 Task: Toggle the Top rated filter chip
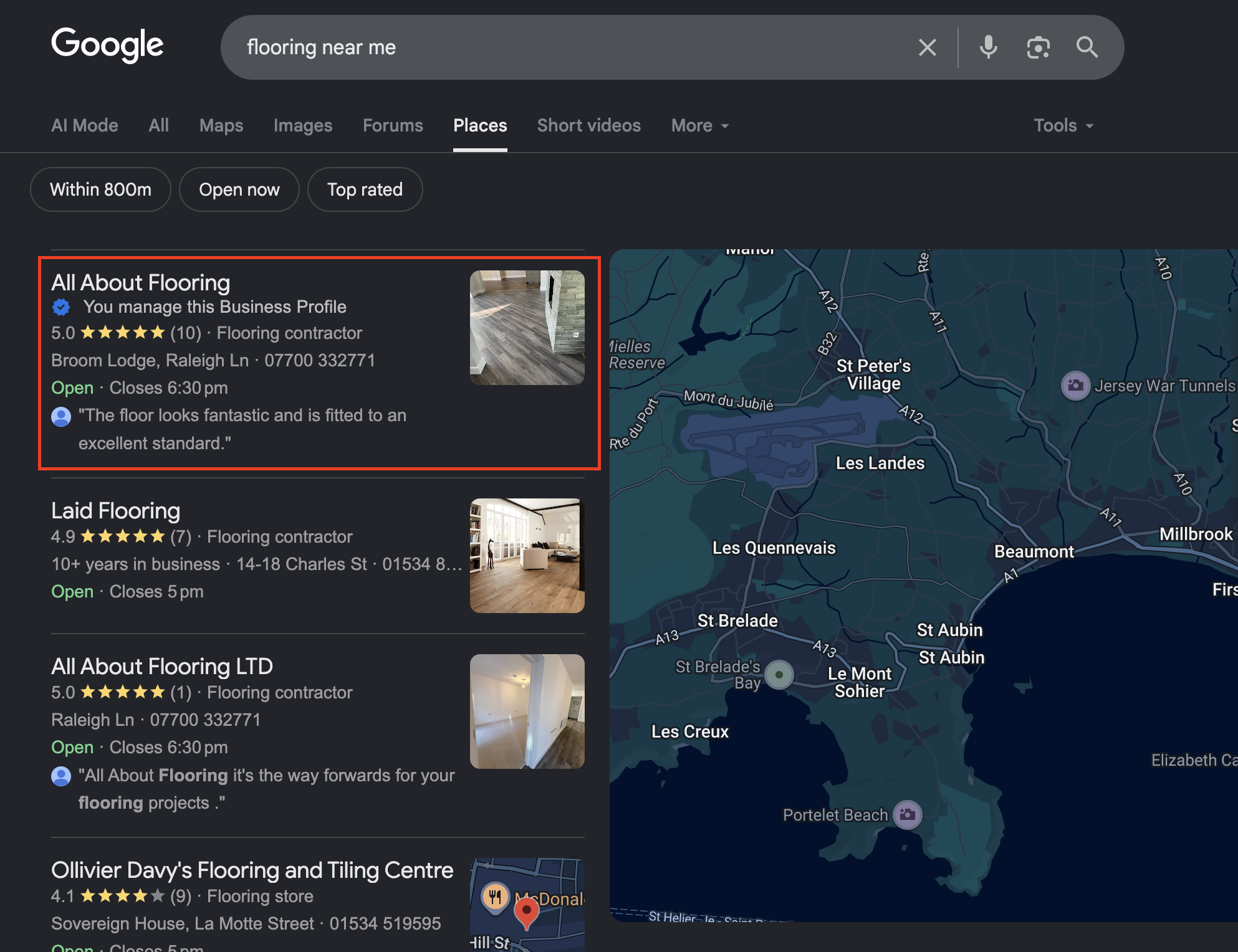(365, 189)
